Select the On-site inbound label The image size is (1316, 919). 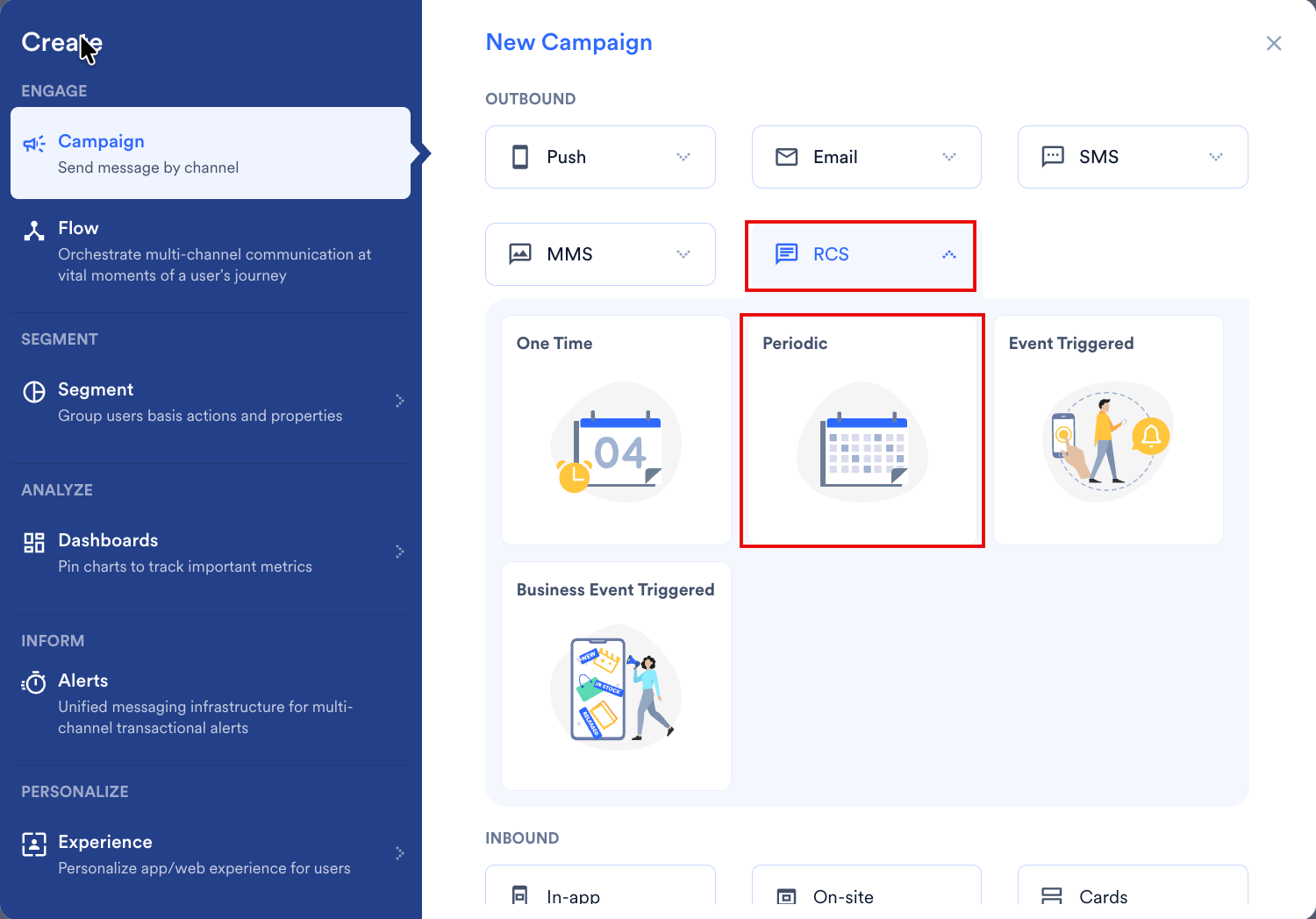point(843,896)
